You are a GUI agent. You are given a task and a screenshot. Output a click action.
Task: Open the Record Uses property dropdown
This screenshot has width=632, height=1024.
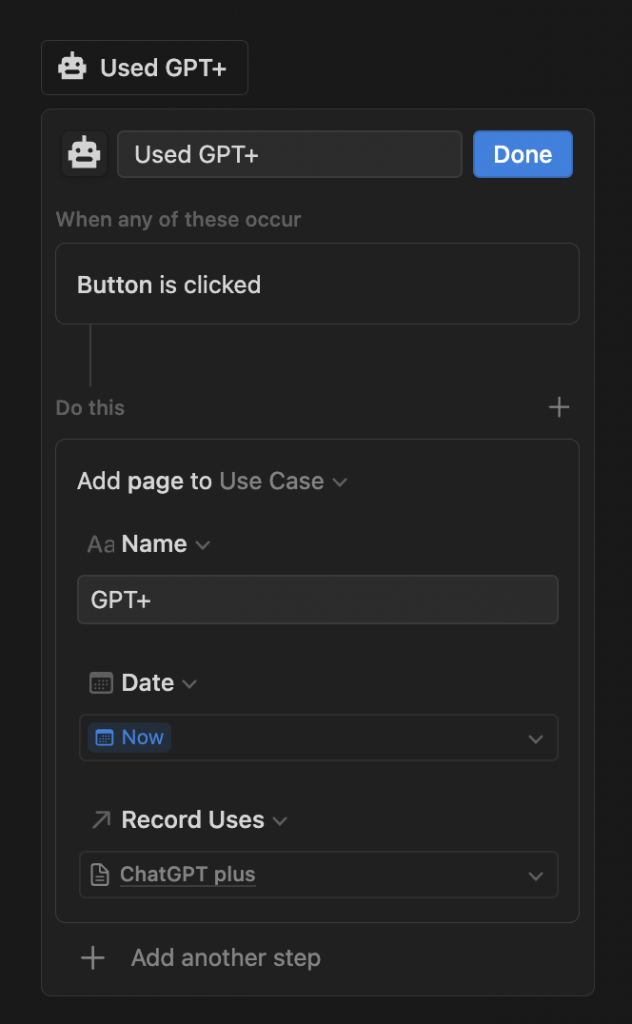280,821
